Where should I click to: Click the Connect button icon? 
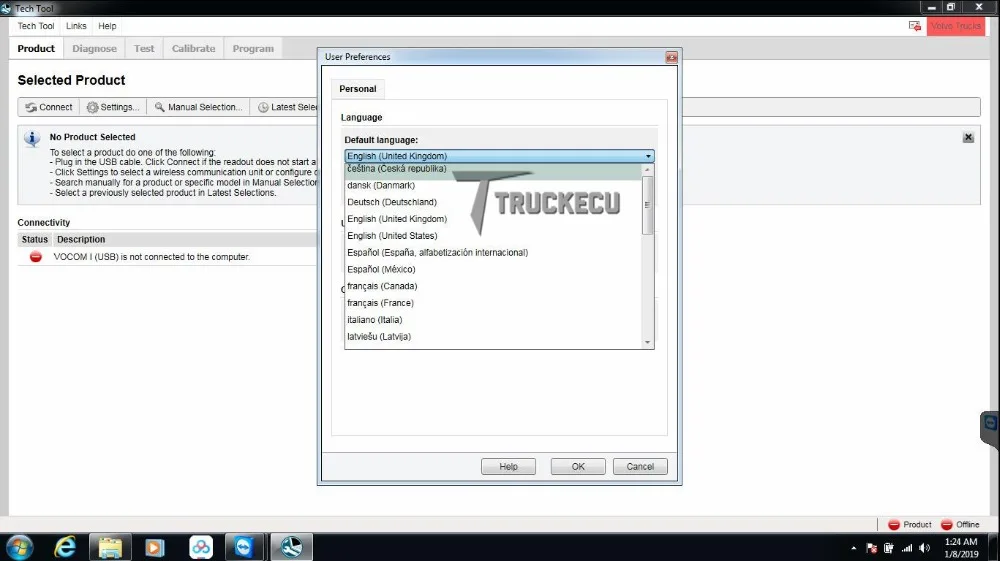pyautogui.click(x=31, y=107)
